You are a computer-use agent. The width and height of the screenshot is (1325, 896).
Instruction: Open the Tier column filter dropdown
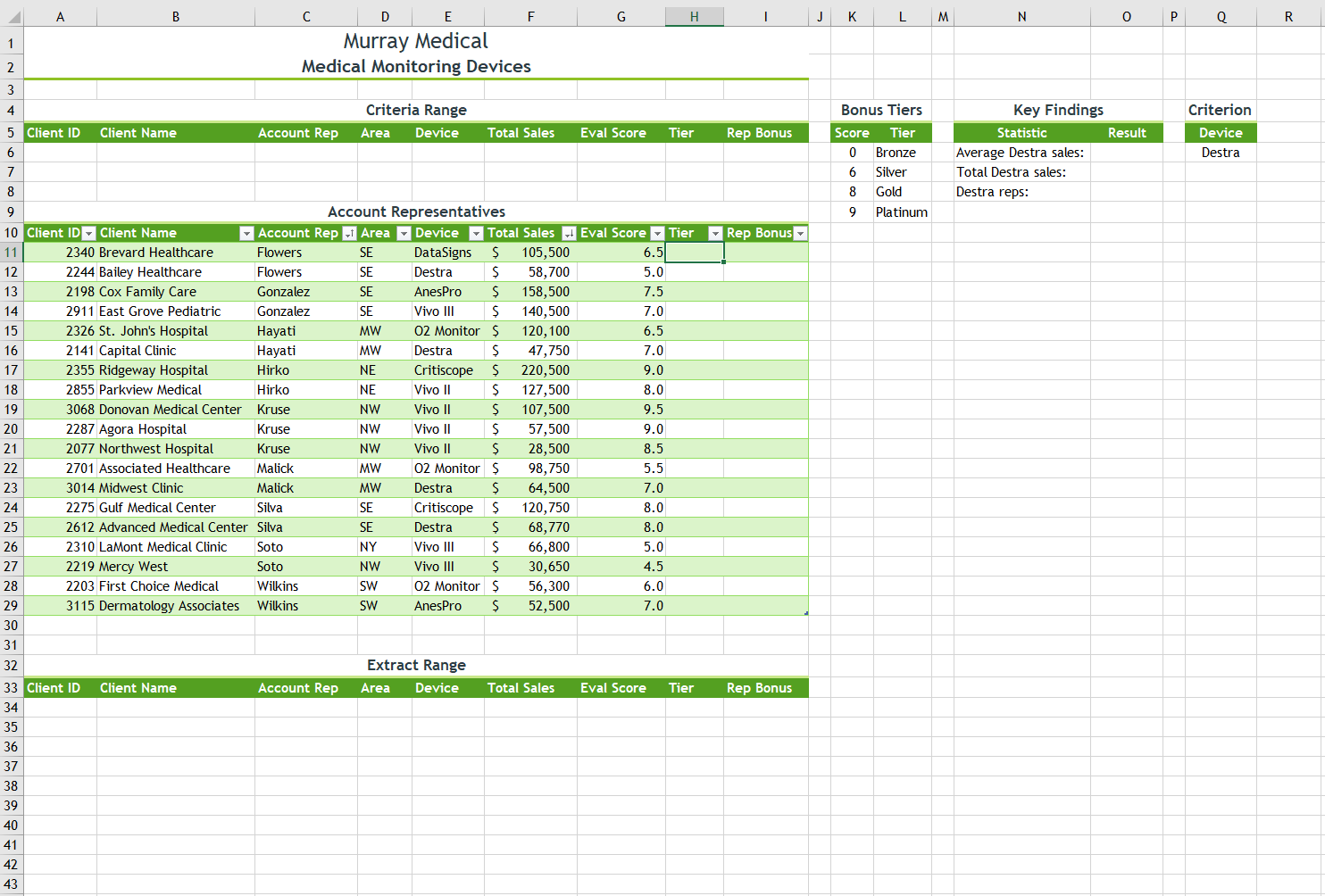[x=715, y=232]
